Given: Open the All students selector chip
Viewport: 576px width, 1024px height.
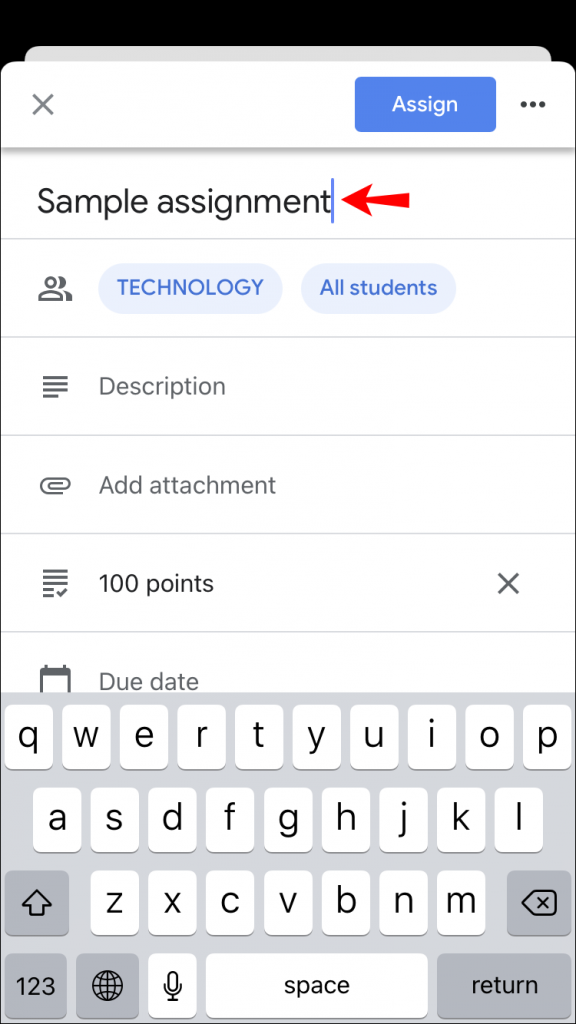Looking at the screenshot, I should tap(378, 288).
